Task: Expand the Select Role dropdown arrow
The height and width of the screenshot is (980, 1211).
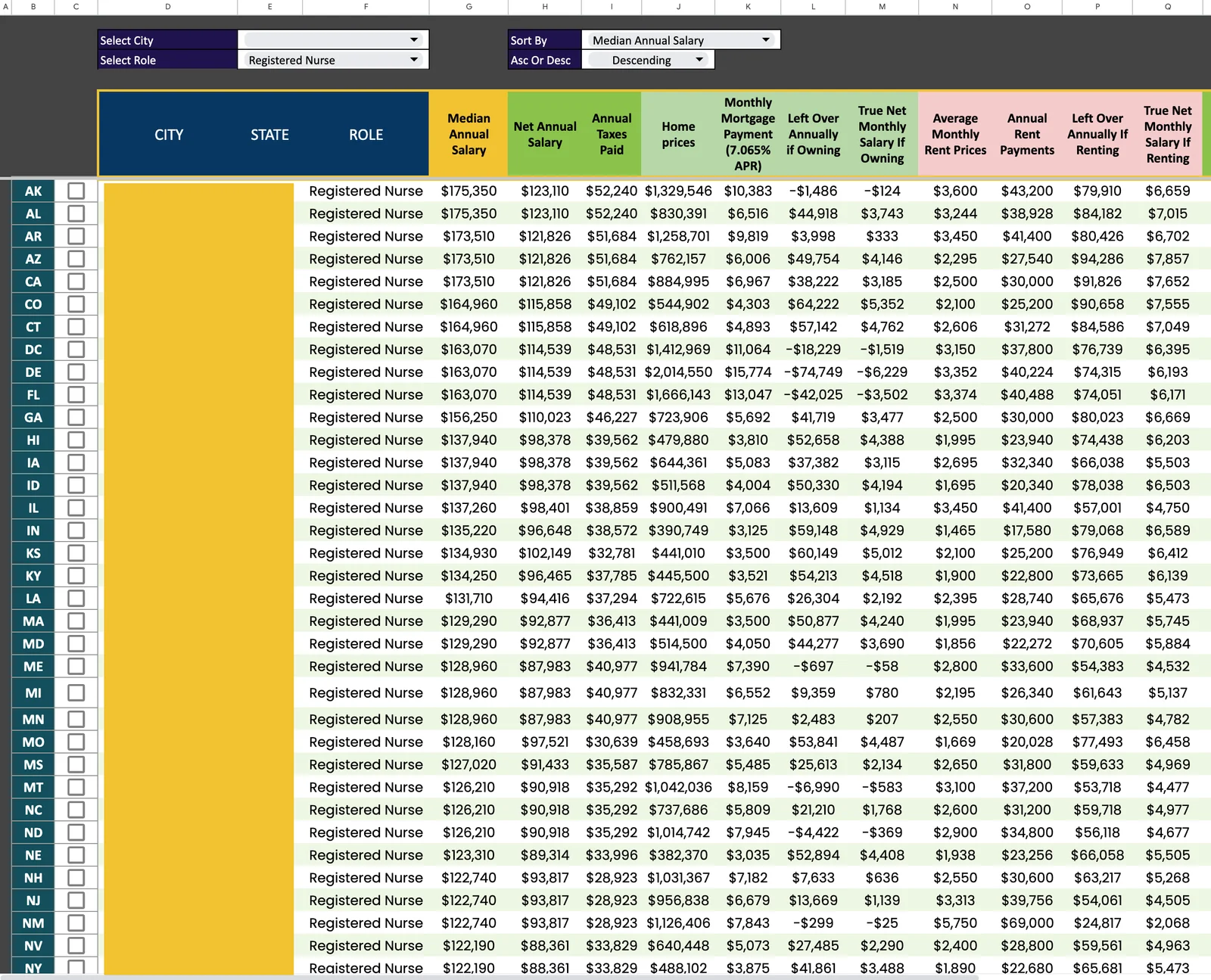Action: [413, 60]
